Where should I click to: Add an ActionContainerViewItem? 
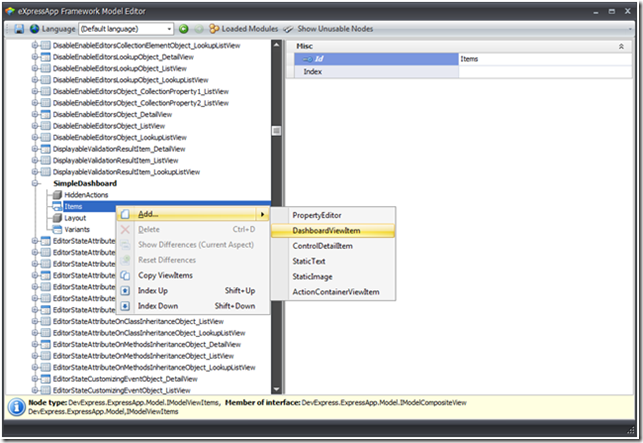tap(336, 292)
